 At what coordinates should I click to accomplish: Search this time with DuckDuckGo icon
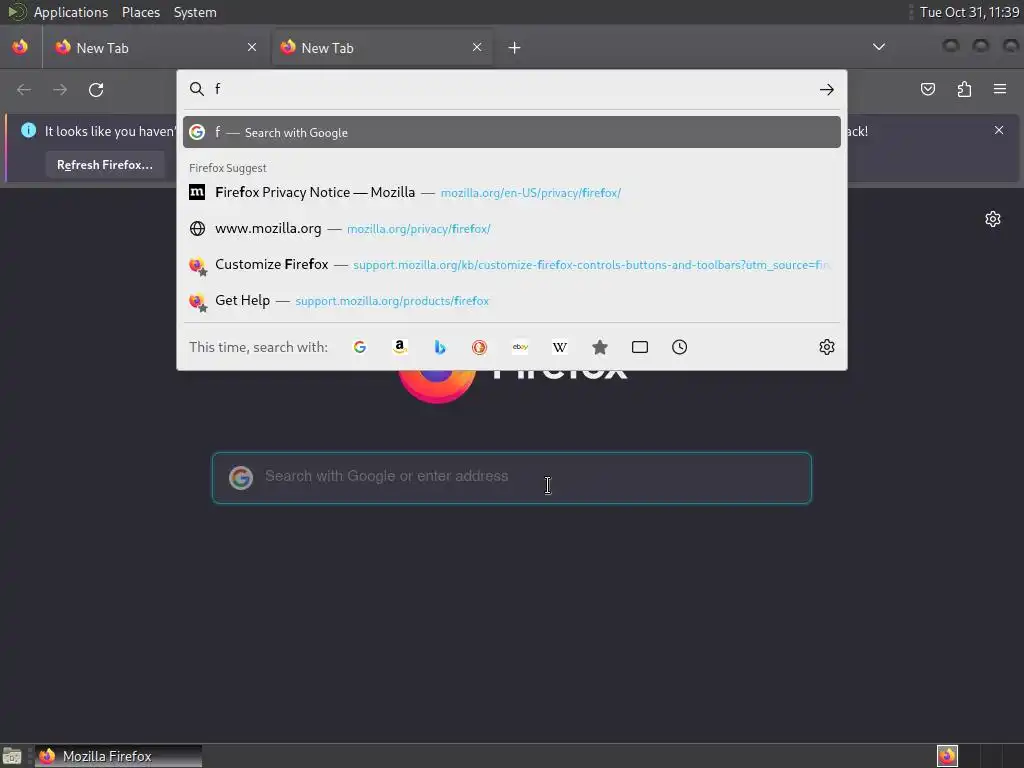(479, 347)
